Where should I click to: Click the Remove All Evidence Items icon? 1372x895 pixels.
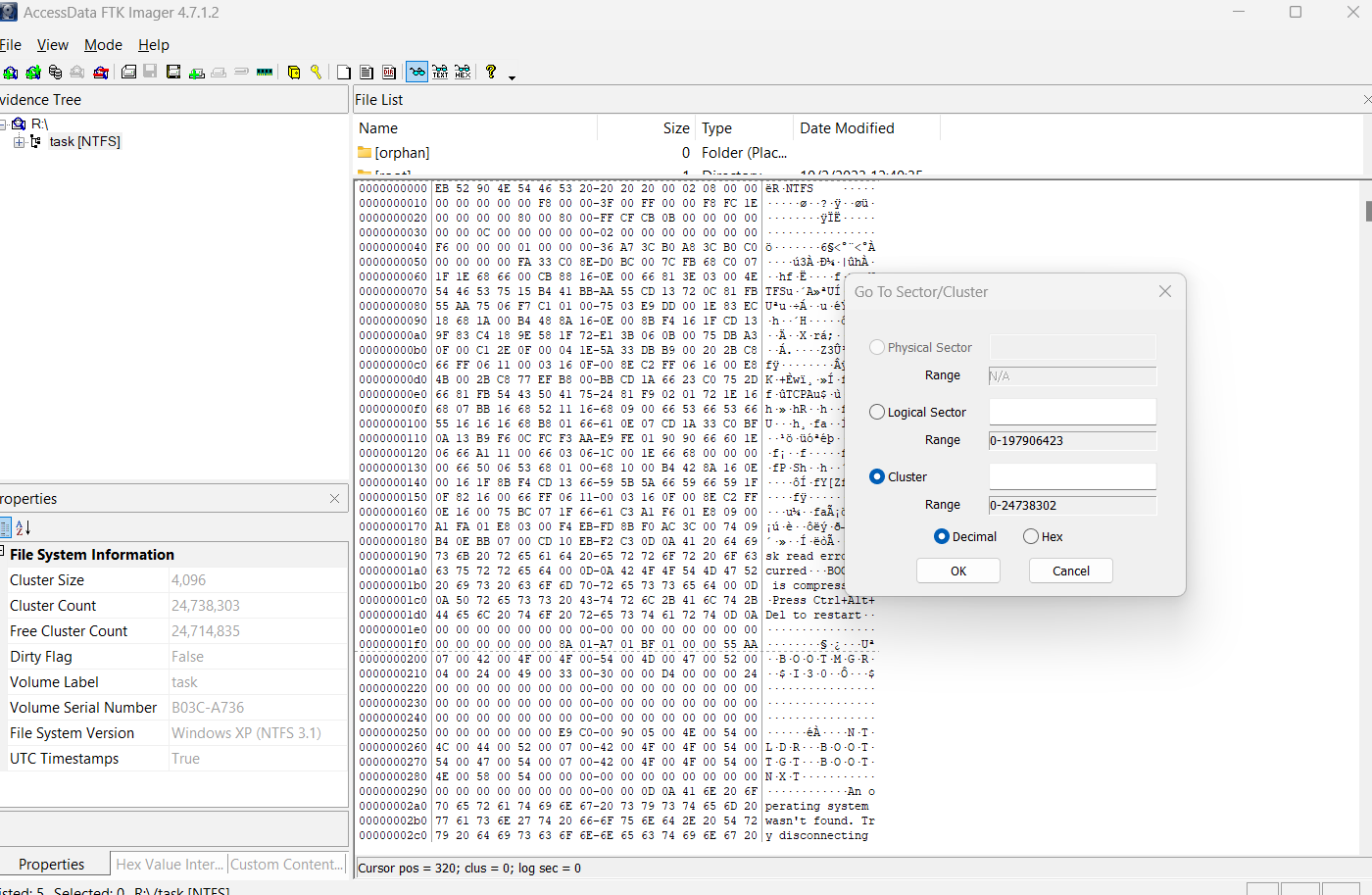(101, 72)
